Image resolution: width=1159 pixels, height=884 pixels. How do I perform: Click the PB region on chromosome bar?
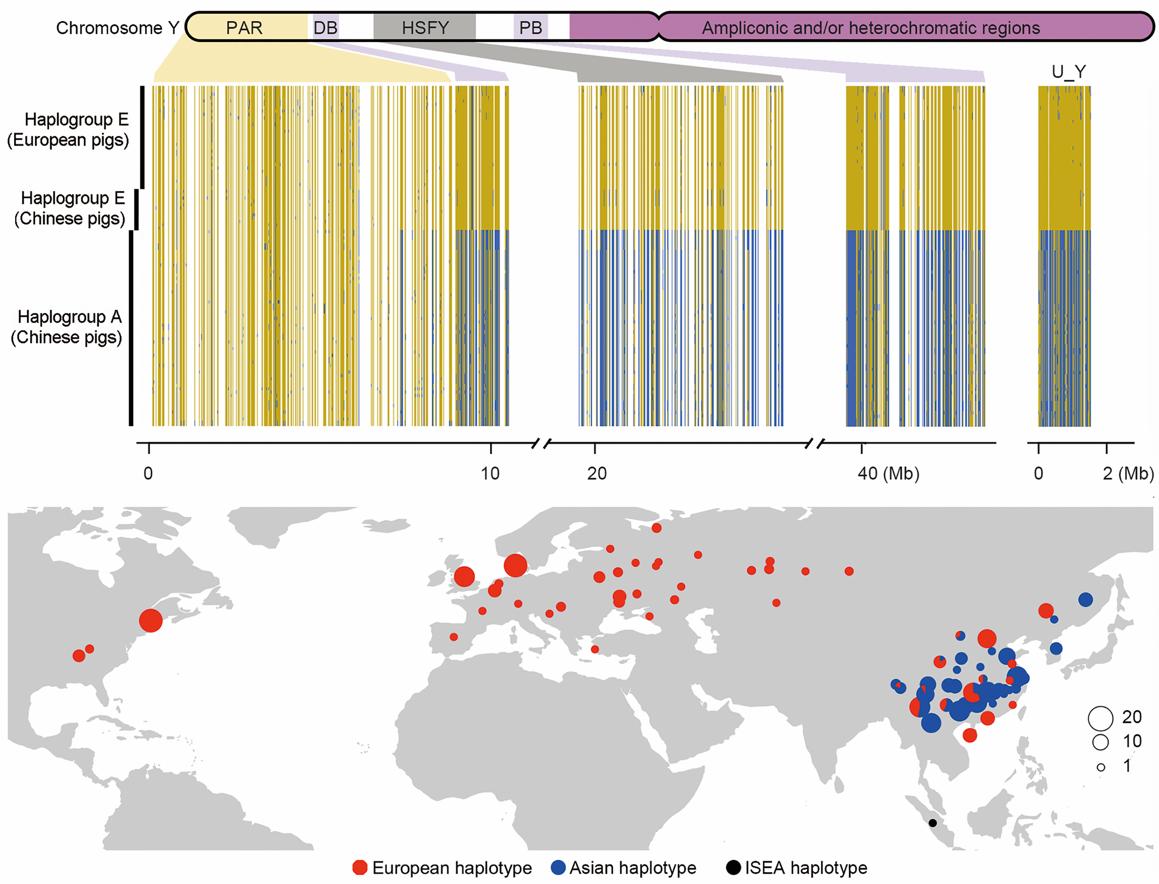coord(531,27)
